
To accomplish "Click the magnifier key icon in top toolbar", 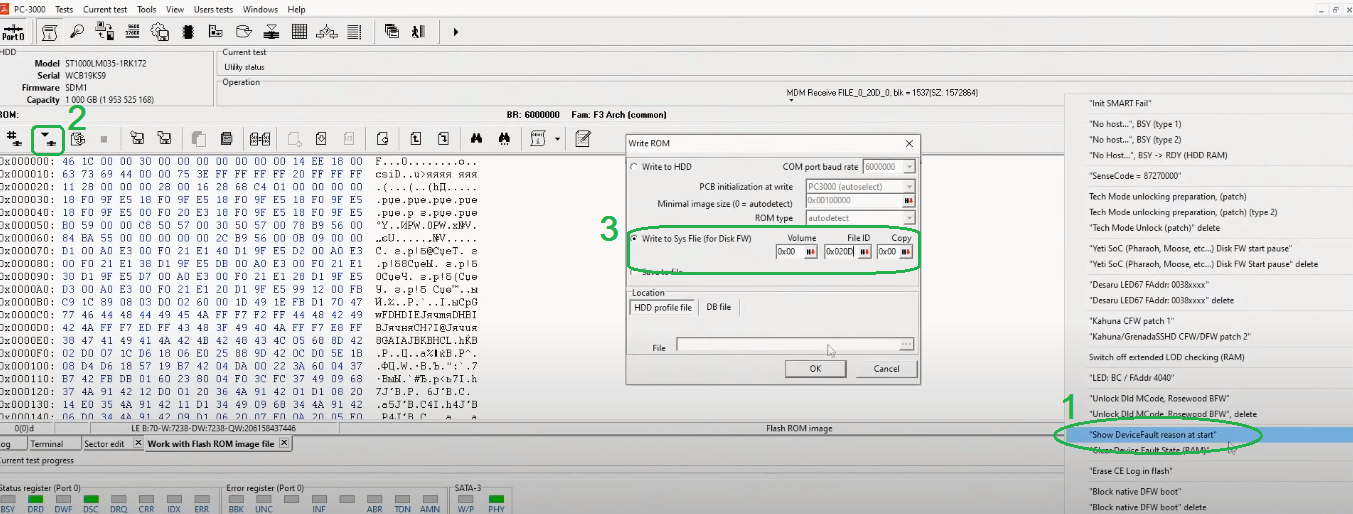I will (x=77, y=32).
